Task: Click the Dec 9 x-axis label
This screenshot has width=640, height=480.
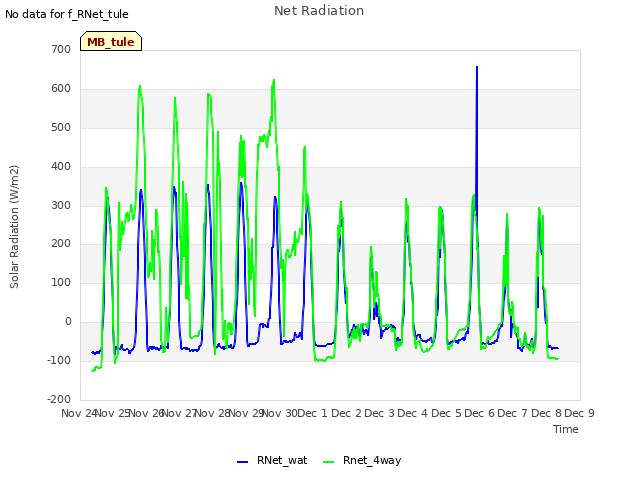Action: (x=579, y=413)
